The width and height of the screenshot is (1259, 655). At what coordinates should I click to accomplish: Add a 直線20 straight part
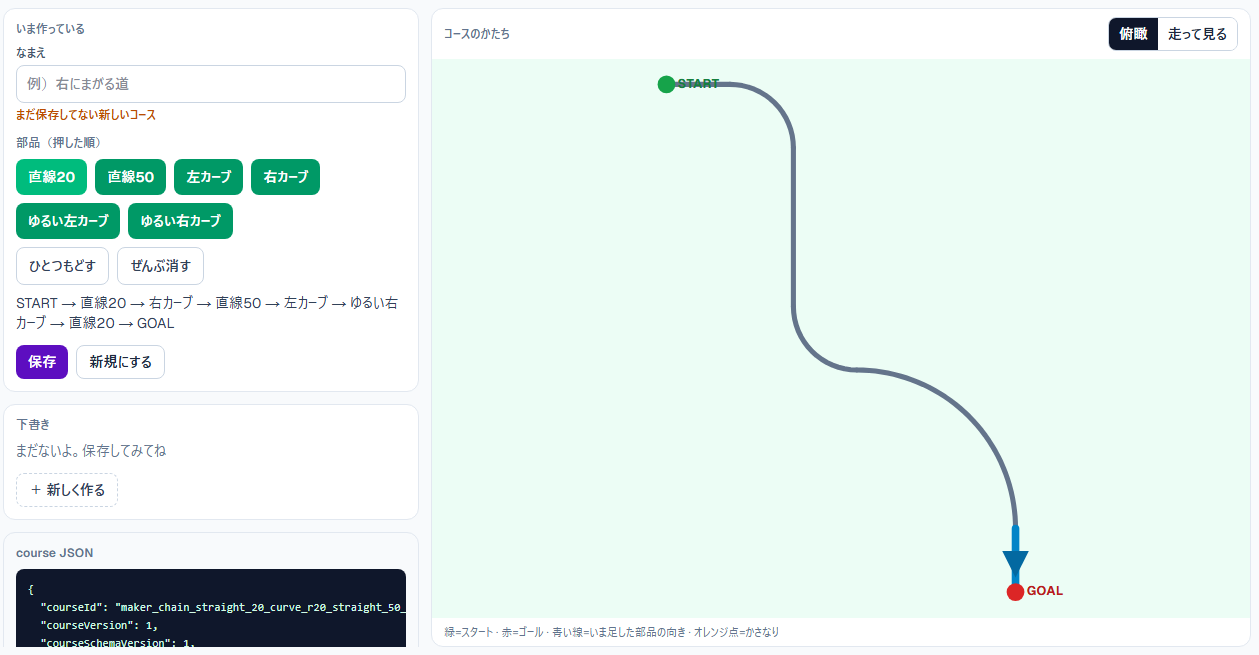coord(52,177)
